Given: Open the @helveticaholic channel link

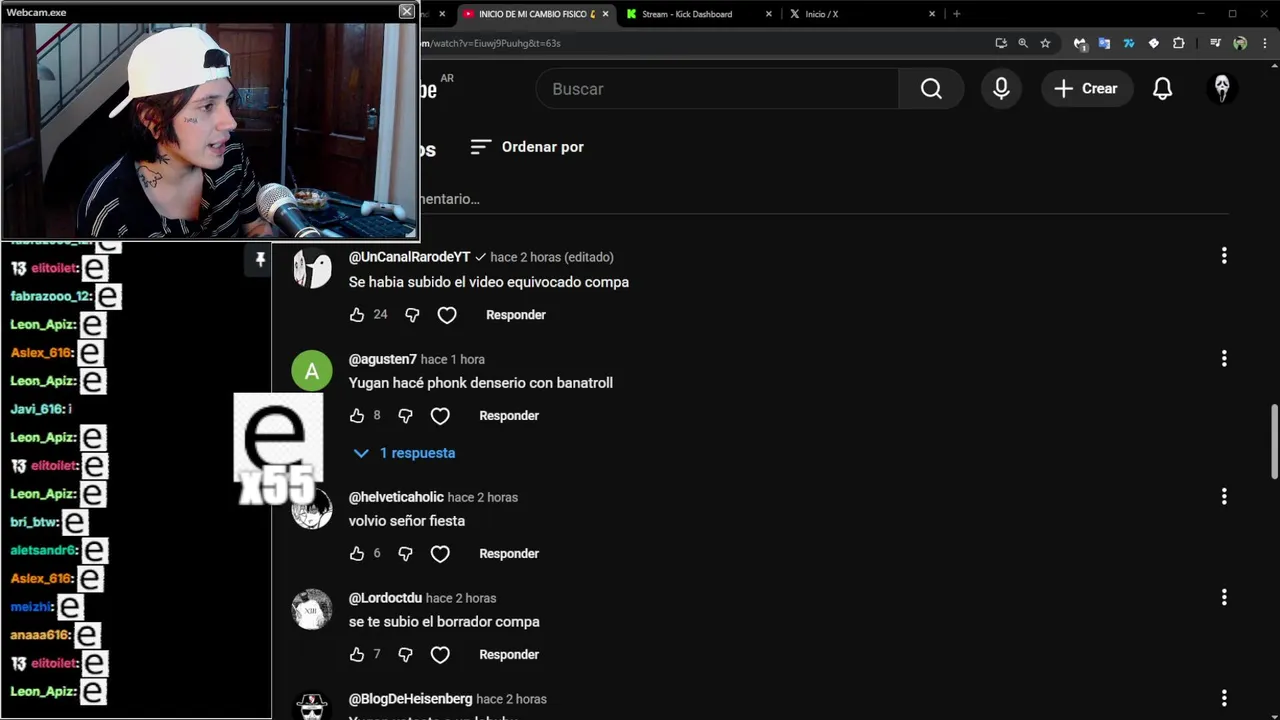Looking at the screenshot, I should (x=396, y=497).
